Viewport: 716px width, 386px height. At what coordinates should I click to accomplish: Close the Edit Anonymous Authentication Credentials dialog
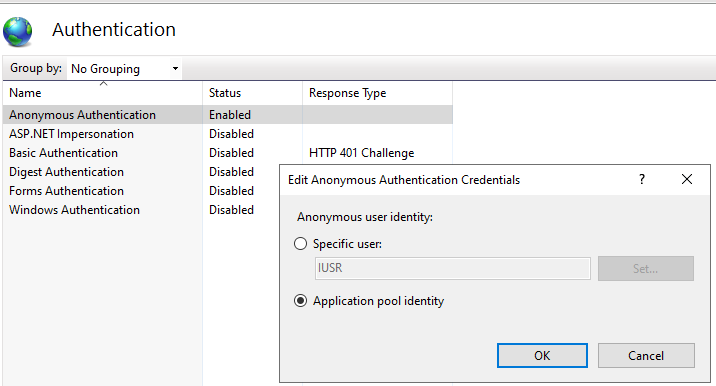click(x=687, y=179)
